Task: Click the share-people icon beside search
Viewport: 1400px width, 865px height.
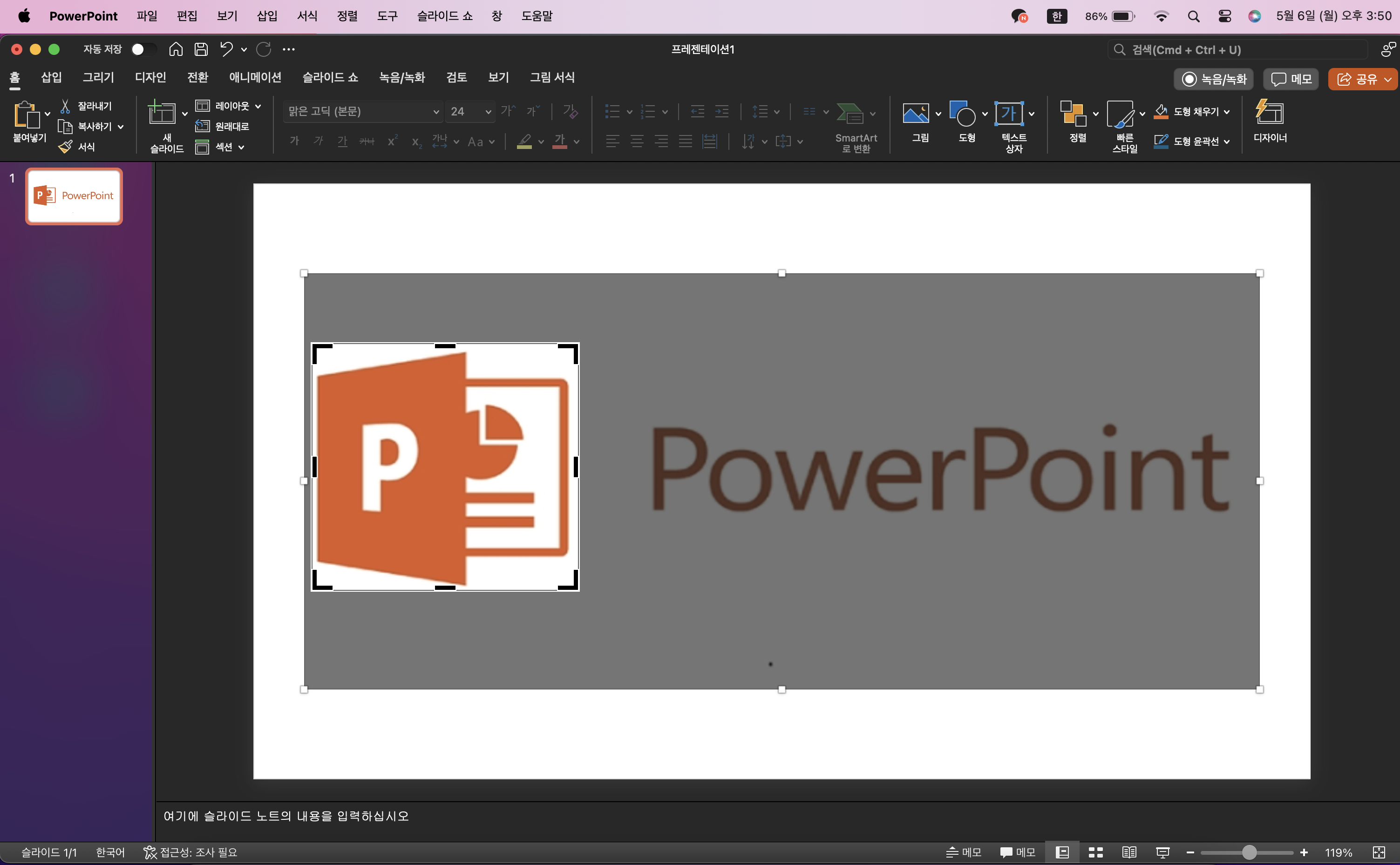Action: 1388,49
